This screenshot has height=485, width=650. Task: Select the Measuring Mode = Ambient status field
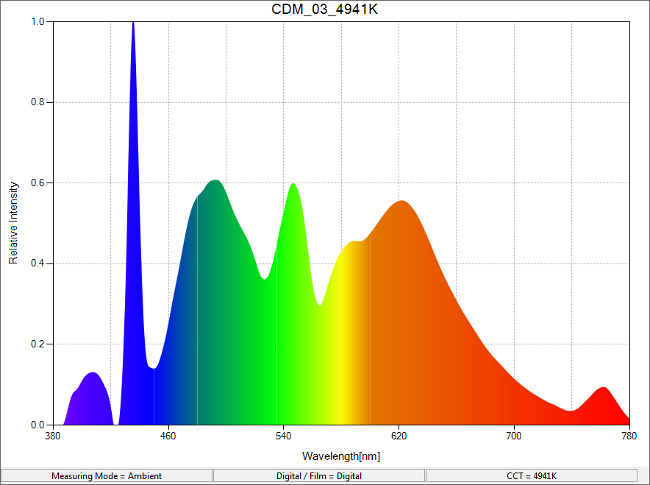pos(107,475)
